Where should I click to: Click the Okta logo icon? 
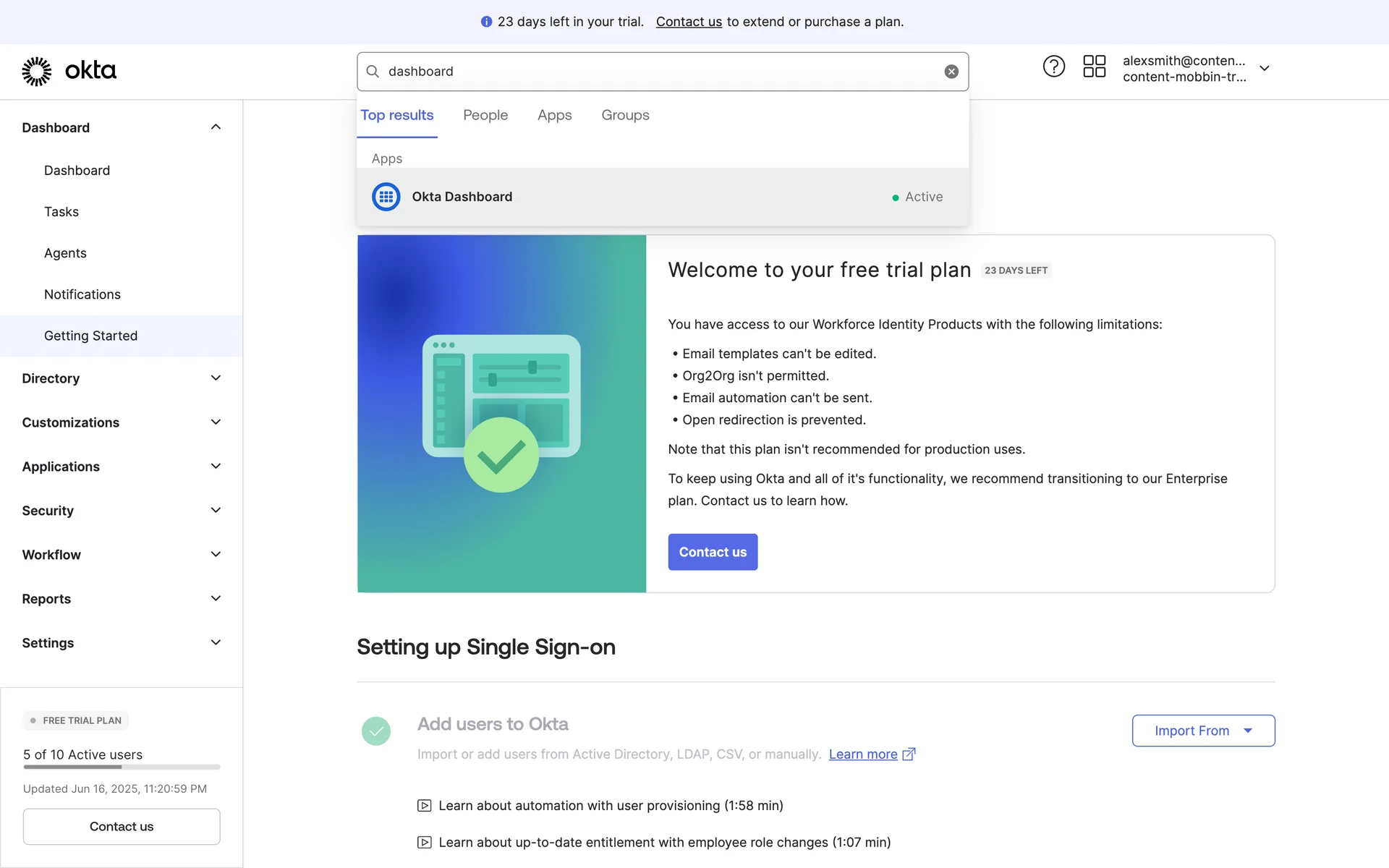36,71
